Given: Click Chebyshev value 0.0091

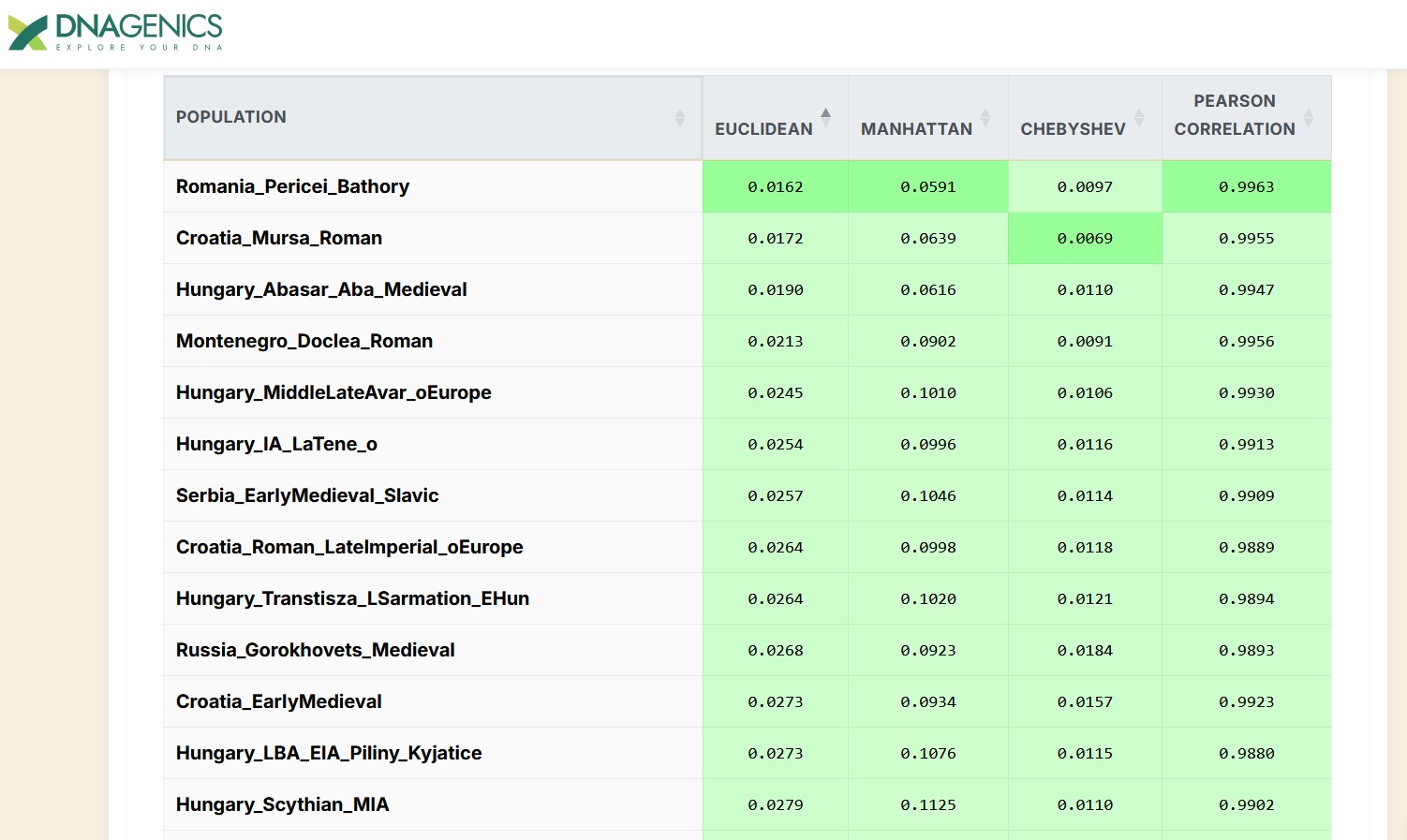Looking at the screenshot, I should point(1085,342).
